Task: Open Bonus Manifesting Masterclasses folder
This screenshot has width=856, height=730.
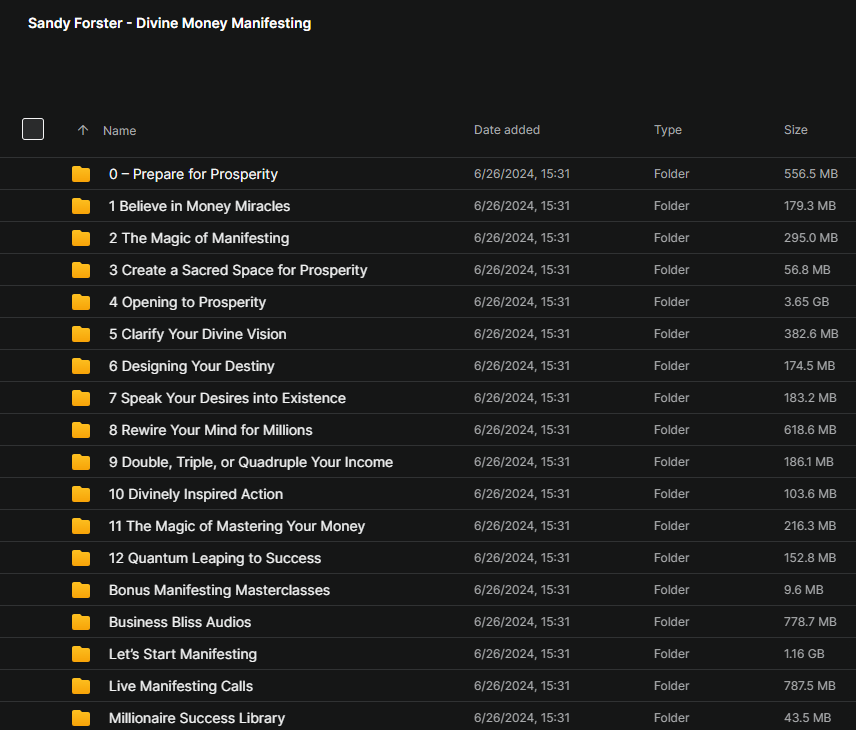Action: coord(219,590)
